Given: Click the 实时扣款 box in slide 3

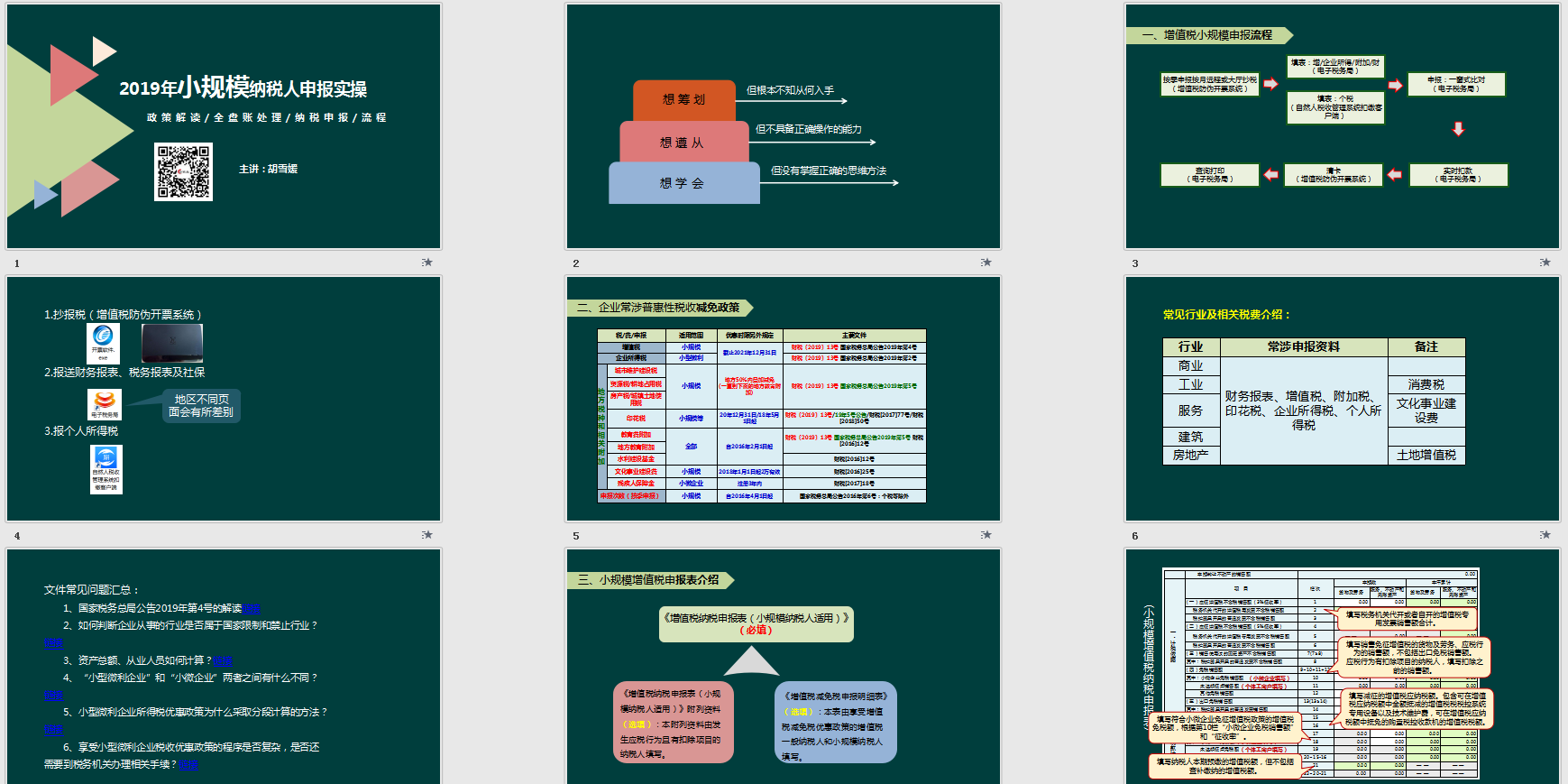Looking at the screenshot, I should [x=1458, y=175].
